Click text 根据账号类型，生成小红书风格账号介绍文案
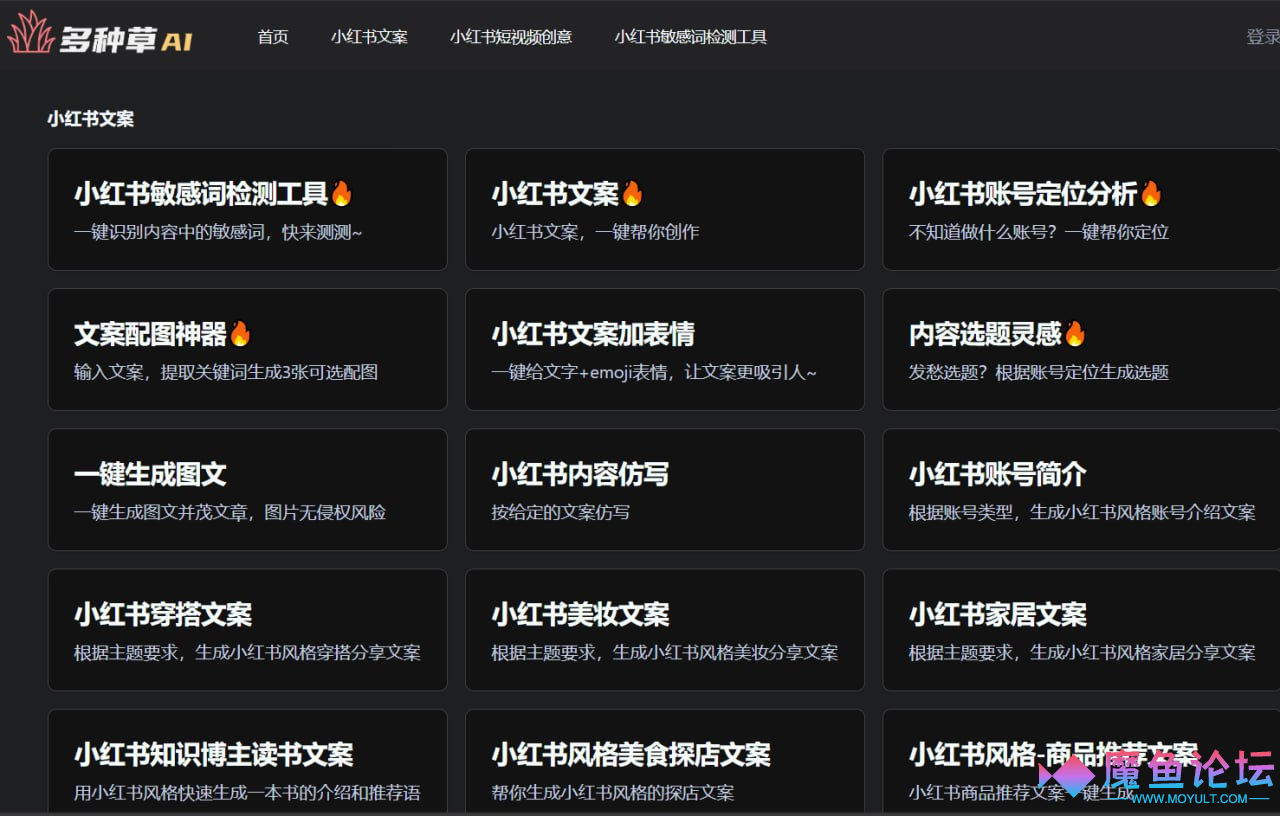1280x816 pixels. 1082,512
